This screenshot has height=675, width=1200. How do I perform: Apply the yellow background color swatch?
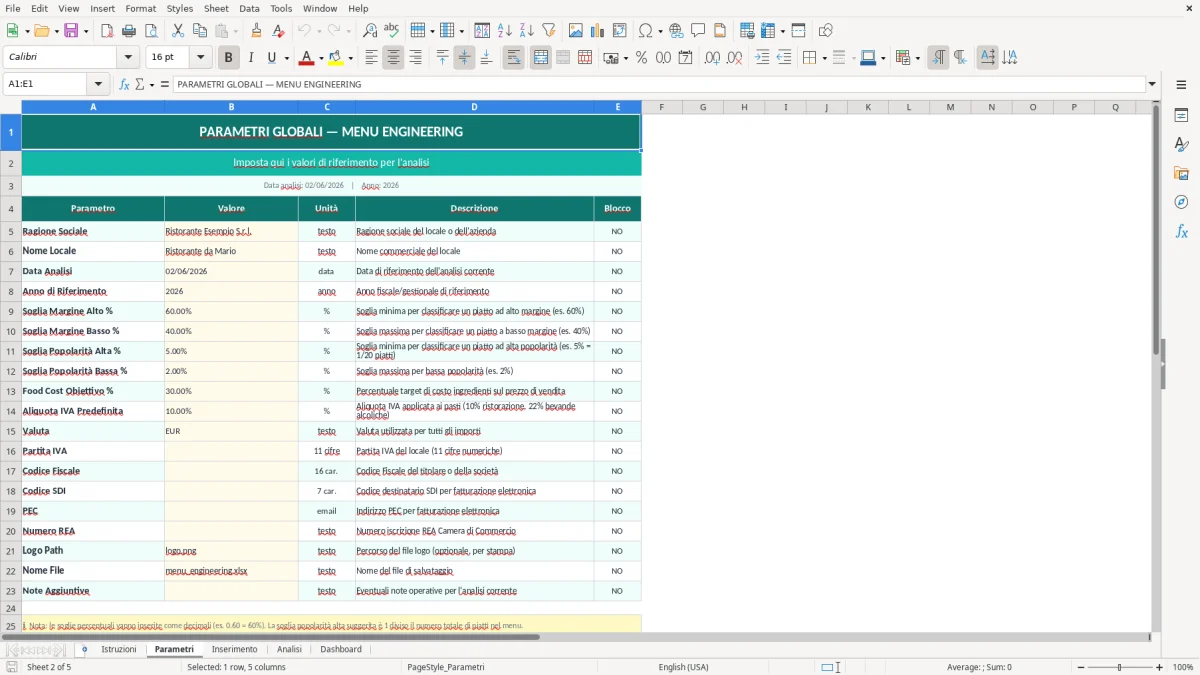point(337,58)
